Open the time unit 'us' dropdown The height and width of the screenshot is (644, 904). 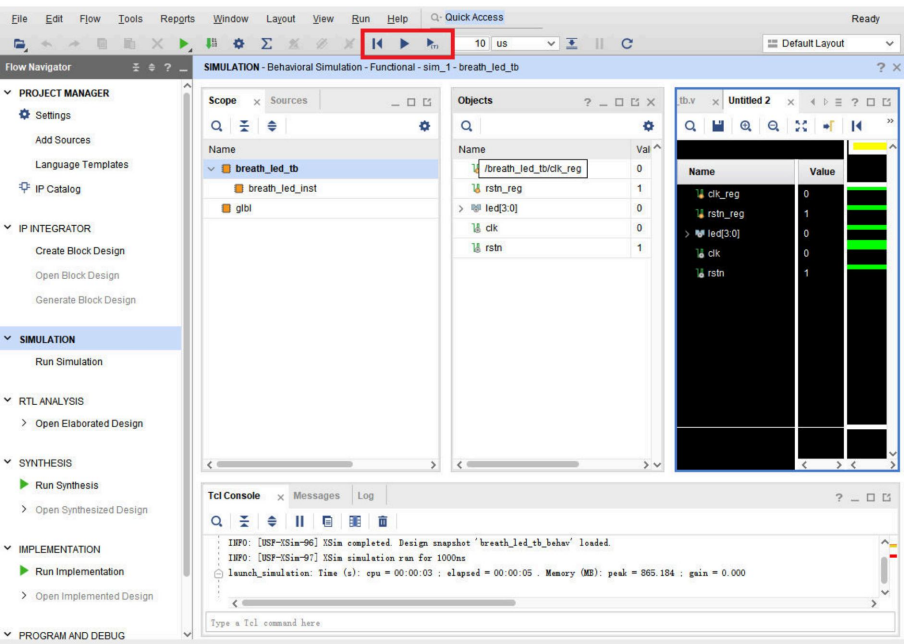point(551,44)
